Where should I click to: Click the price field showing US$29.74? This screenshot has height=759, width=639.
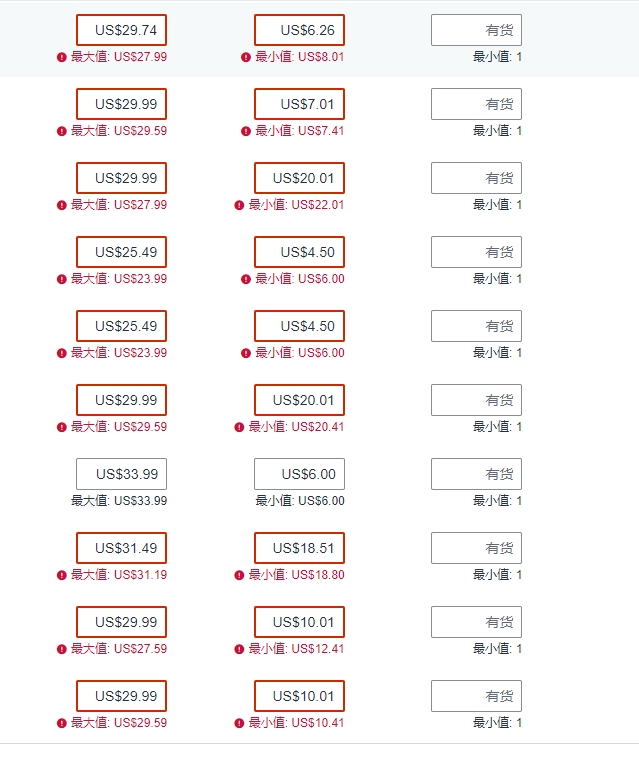(x=122, y=30)
